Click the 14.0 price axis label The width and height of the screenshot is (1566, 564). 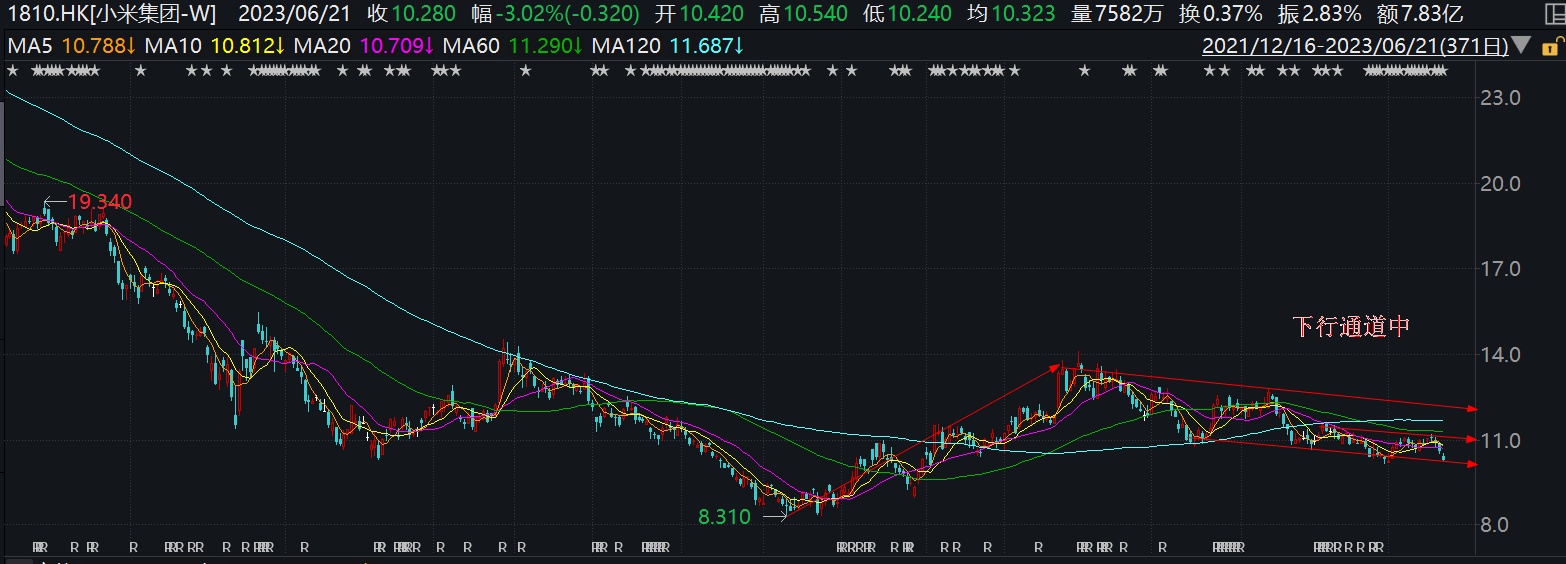click(x=1499, y=355)
